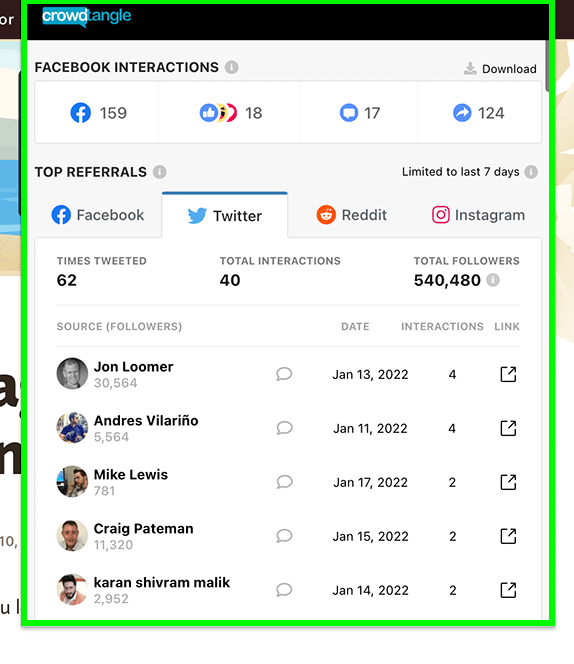Image resolution: width=574 pixels, height=664 pixels.
Task: Click the Top Referrals info icon
Action: click(x=159, y=172)
